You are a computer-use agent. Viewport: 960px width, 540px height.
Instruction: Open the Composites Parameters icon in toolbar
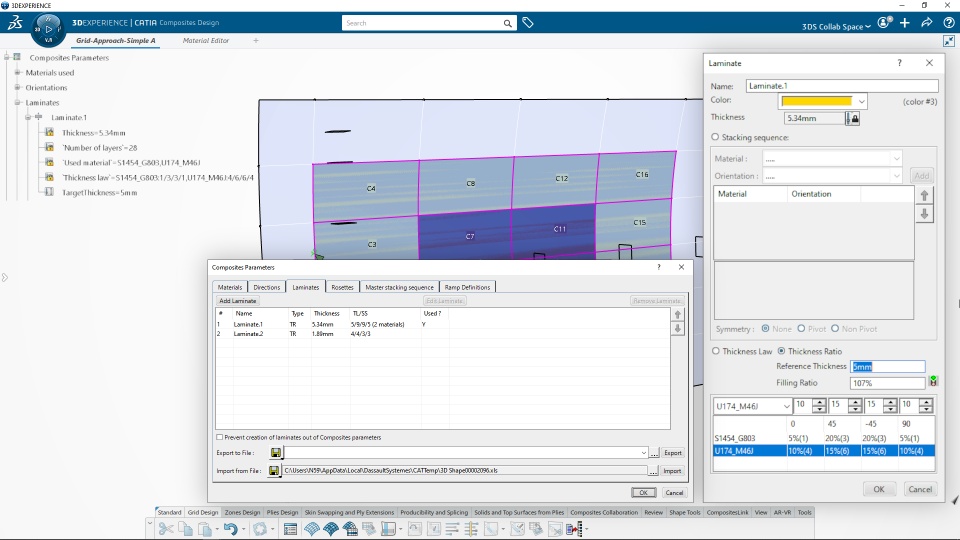(290, 529)
